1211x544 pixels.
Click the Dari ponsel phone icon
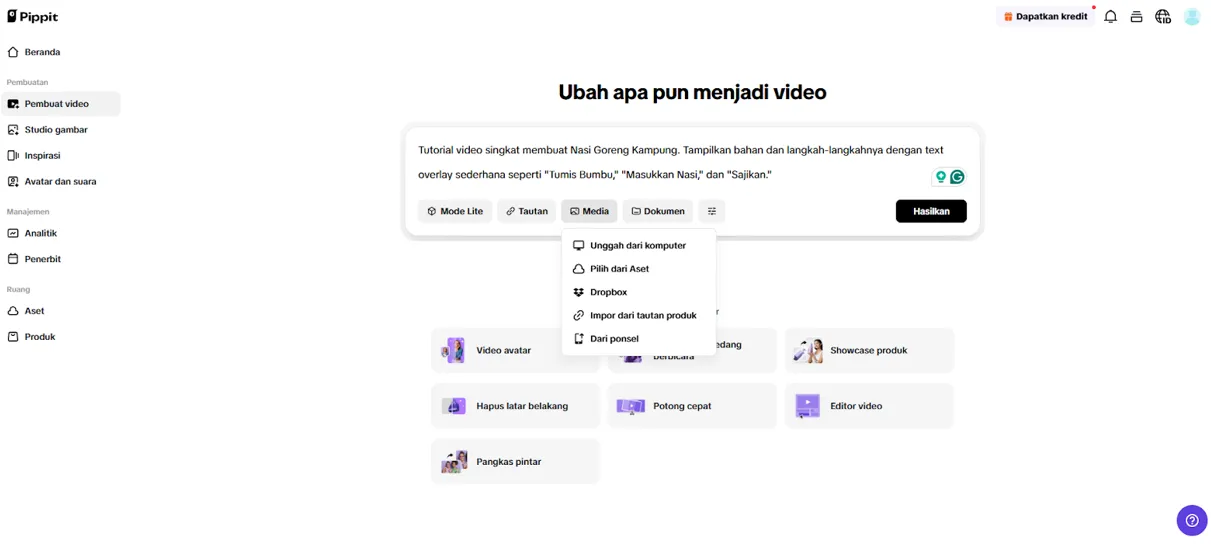[x=578, y=339]
